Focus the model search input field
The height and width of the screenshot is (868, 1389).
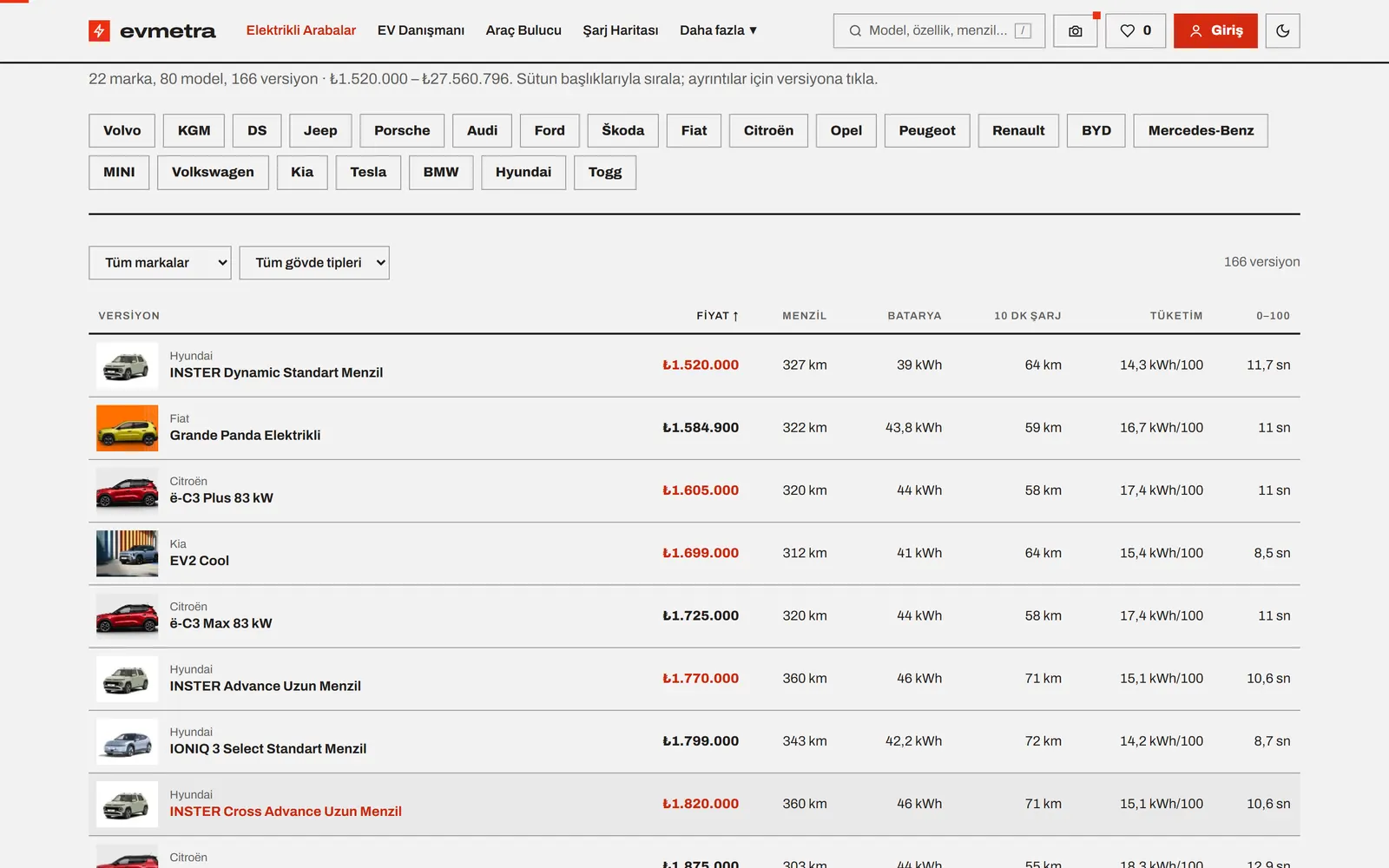pos(938,31)
